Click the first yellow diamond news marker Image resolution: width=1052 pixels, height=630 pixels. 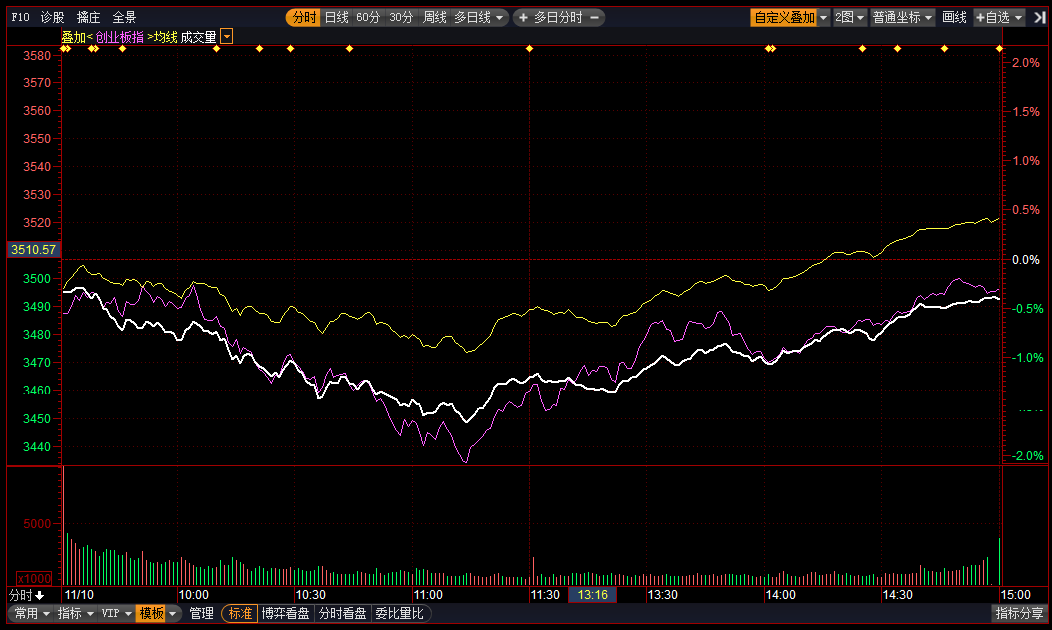coord(65,48)
